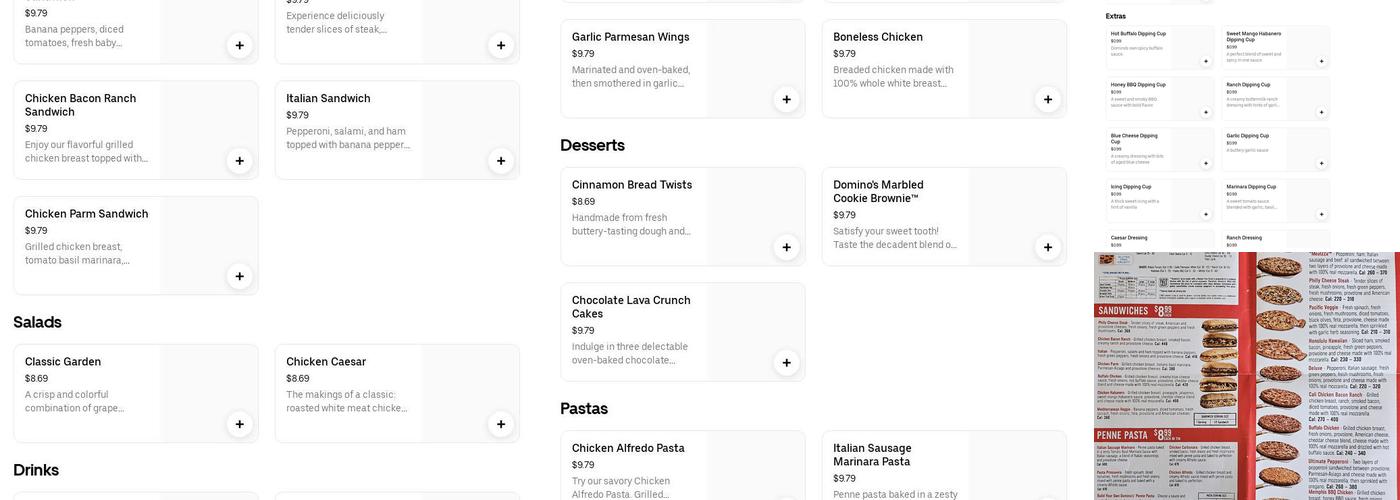Add Cinnamon Bread Twists to cart

[786, 247]
